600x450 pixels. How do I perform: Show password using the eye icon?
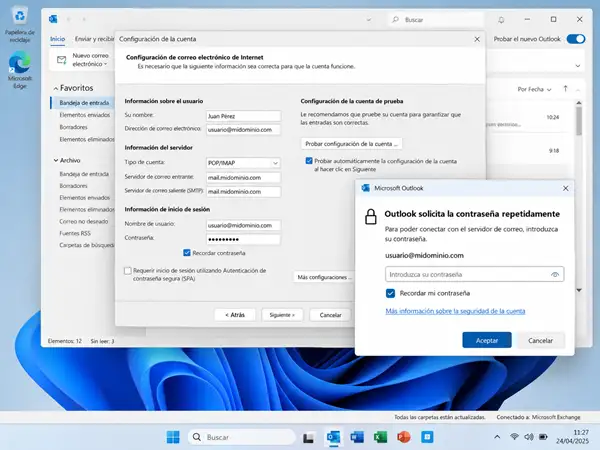[x=555, y=274]
